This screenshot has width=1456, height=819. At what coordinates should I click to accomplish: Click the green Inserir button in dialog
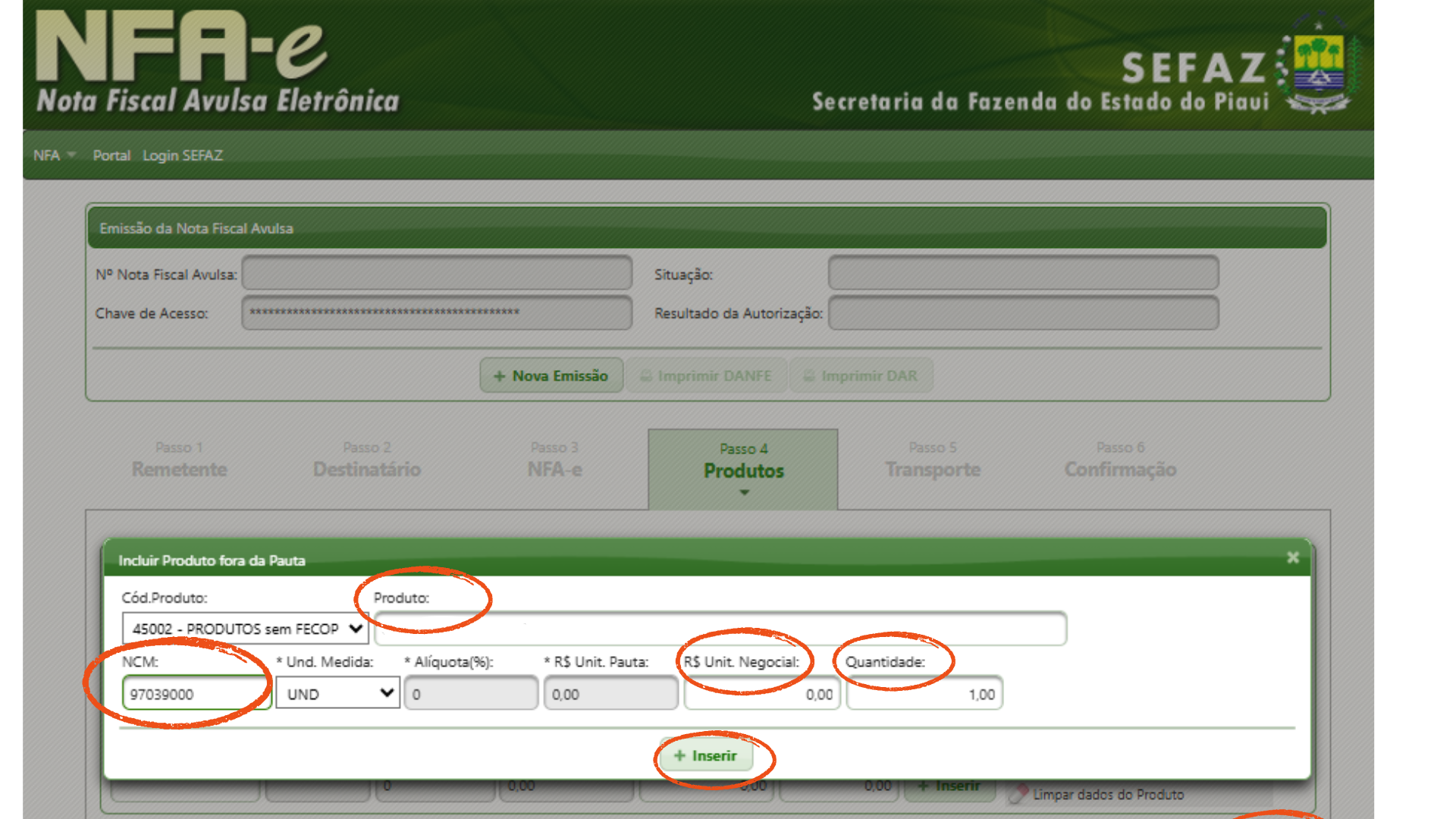point(705,755)
